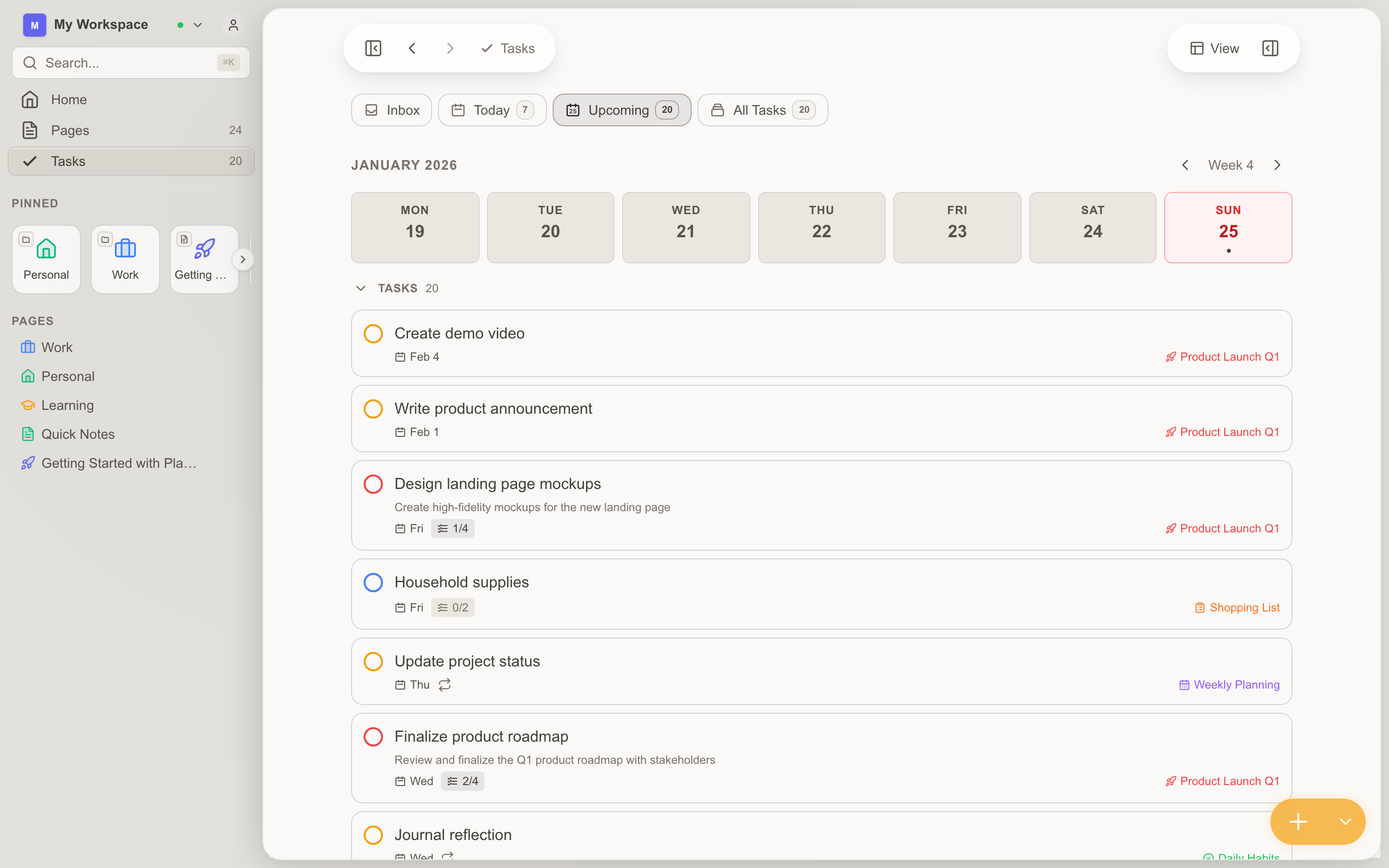Click the recurring icon on Update project status
The width and height of the screenshot is (1389, 868).
click(444, 684)
